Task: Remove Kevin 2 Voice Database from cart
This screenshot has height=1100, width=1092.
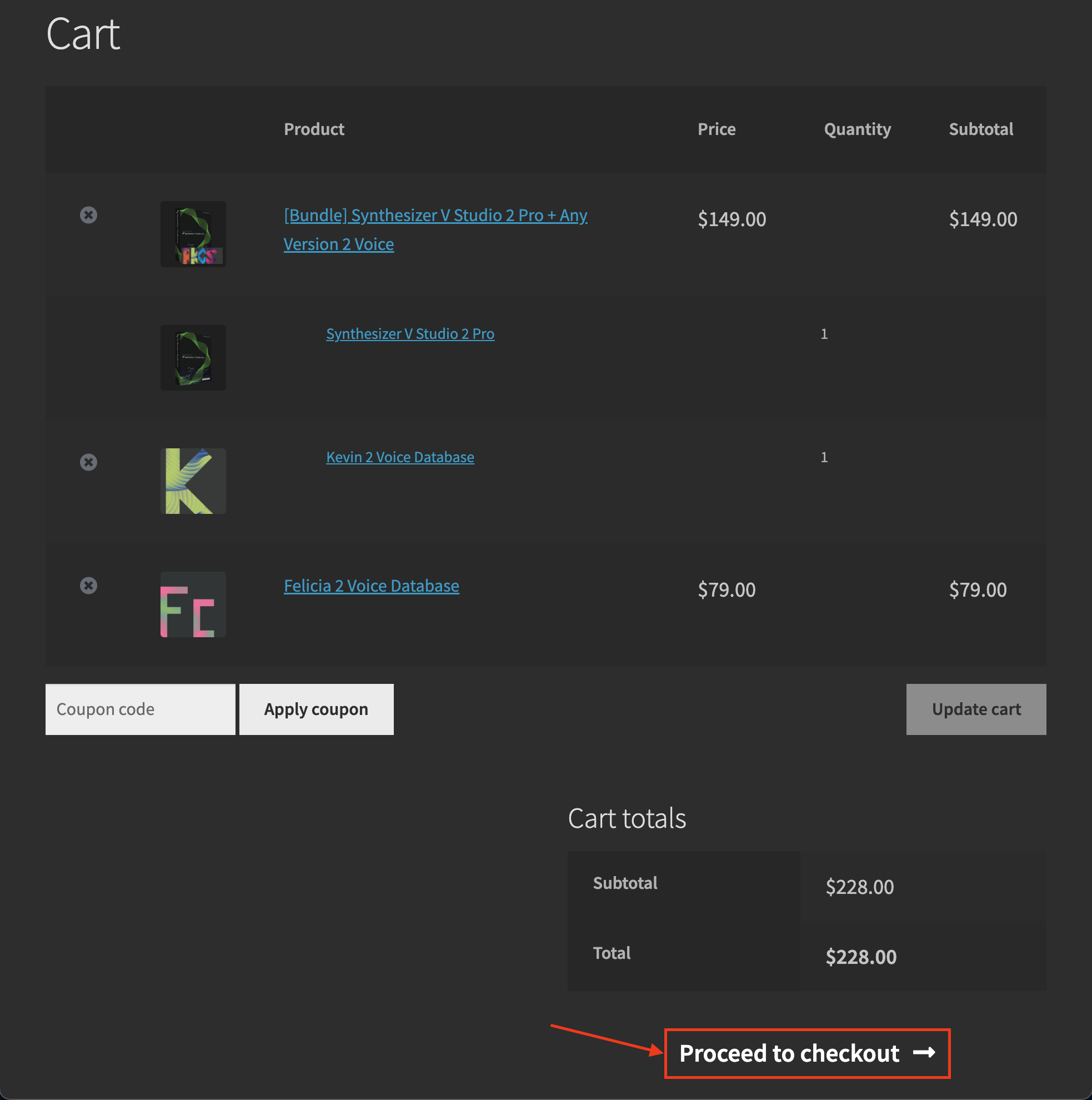Action: point(88,462)
